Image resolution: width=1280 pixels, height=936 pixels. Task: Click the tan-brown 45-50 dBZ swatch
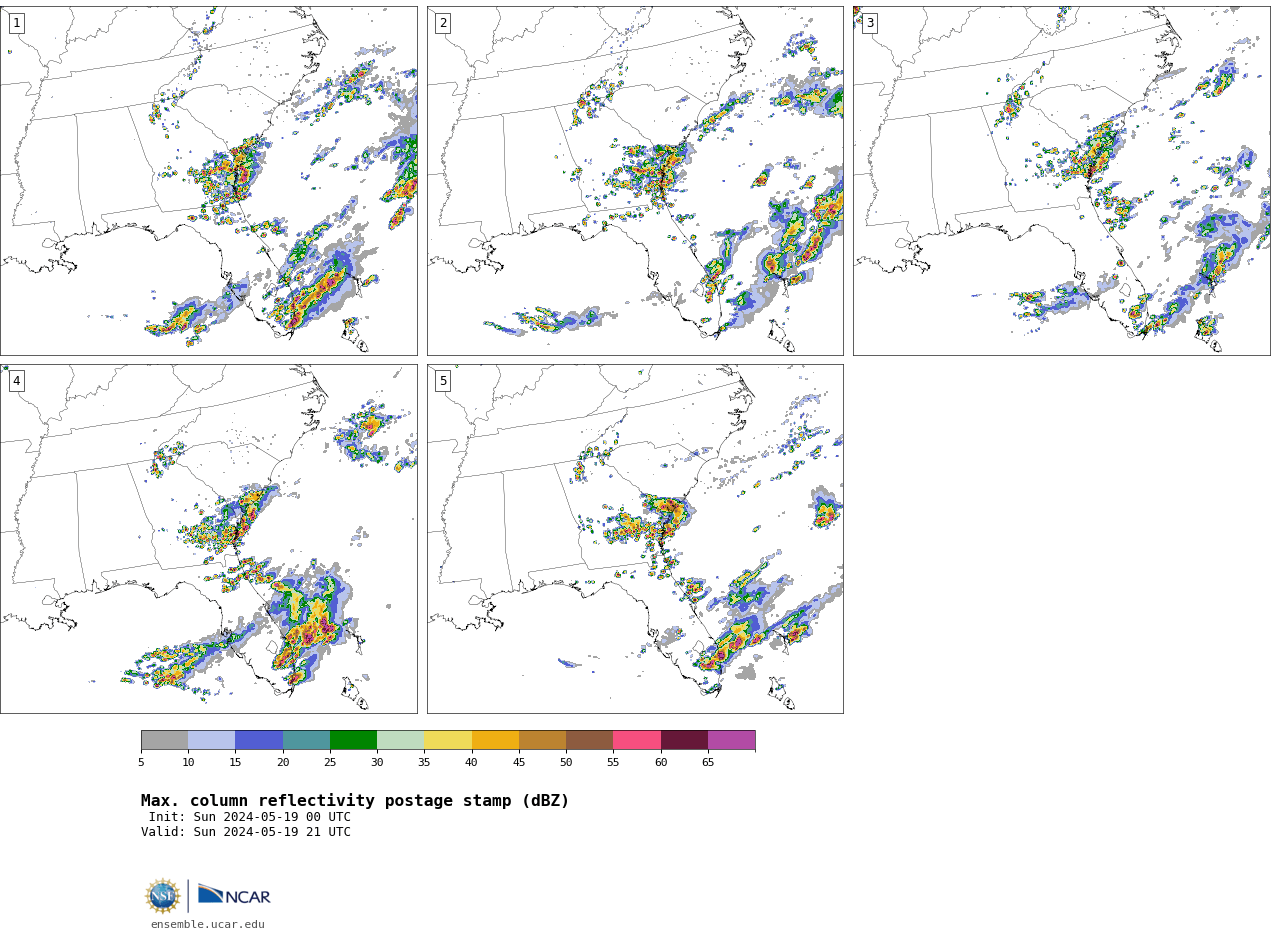542,740
